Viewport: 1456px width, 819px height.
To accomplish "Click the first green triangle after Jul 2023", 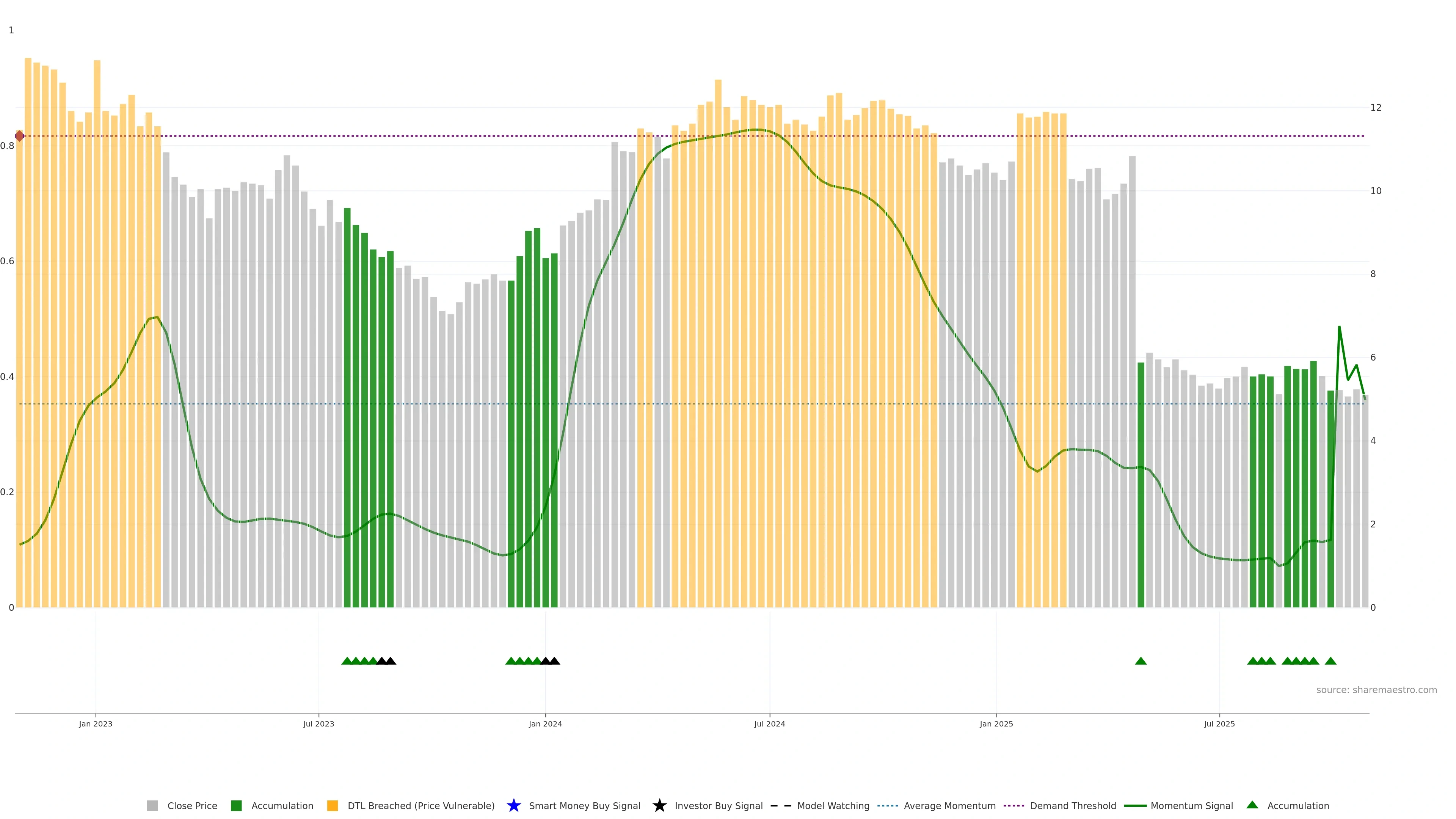I will 347,661.
